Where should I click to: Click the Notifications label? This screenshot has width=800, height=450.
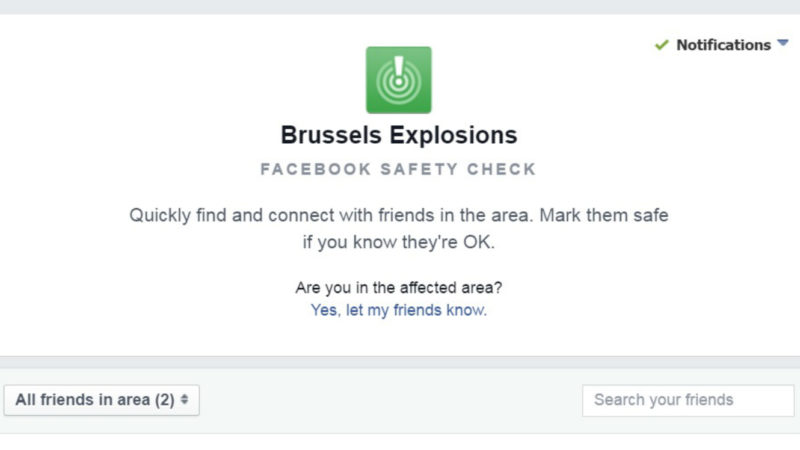point(723,45)
